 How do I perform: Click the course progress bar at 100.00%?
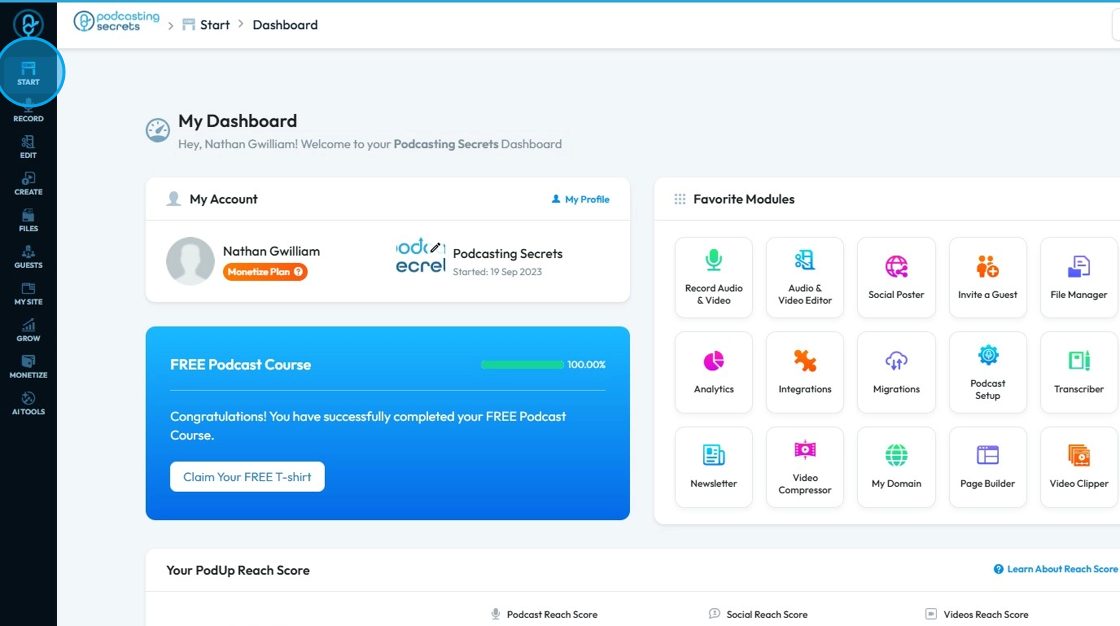[522, 364]
